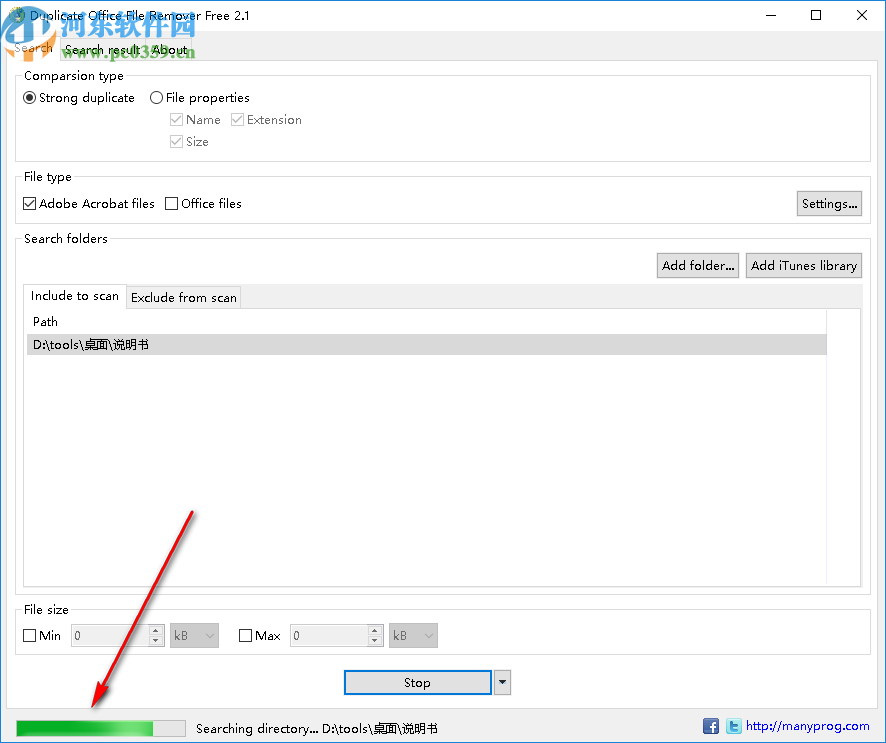
Task: Open the http://manyprog.com link
Action: coord(806,726)
